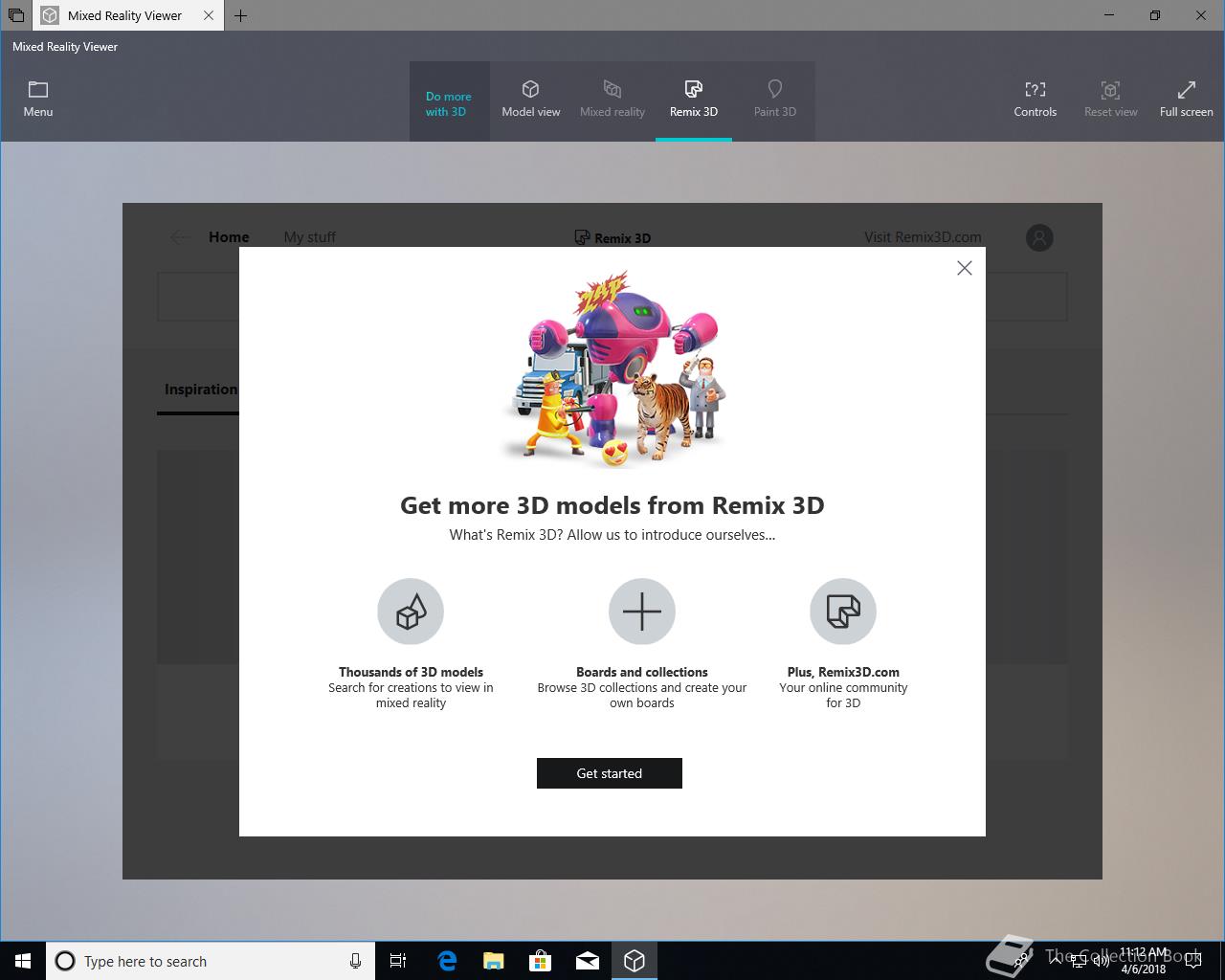The height and width of the screenshot is (980, 1225).
Task: Open the tab sets icon in the title bar
Action: click(x=16, y=15)
